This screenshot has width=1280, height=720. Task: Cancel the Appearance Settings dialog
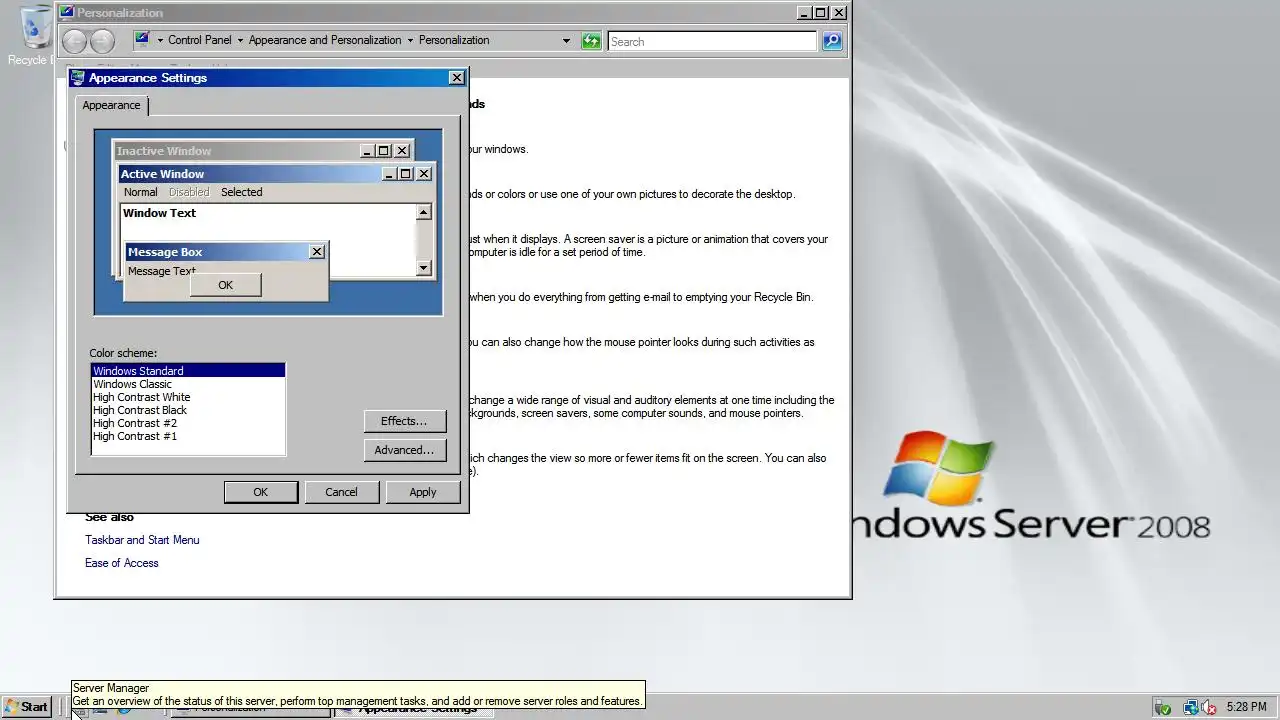tap(341, 492)
